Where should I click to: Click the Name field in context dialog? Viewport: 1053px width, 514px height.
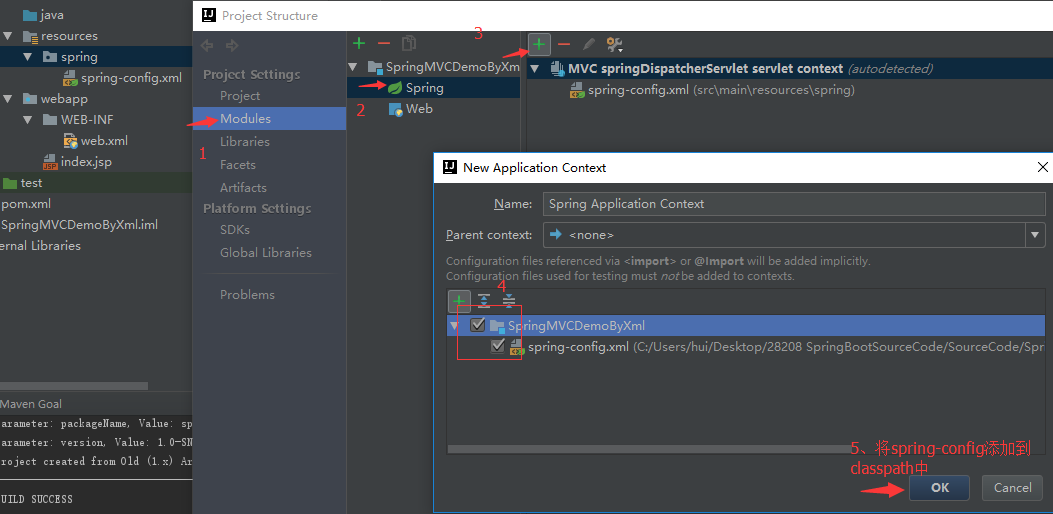794,204
